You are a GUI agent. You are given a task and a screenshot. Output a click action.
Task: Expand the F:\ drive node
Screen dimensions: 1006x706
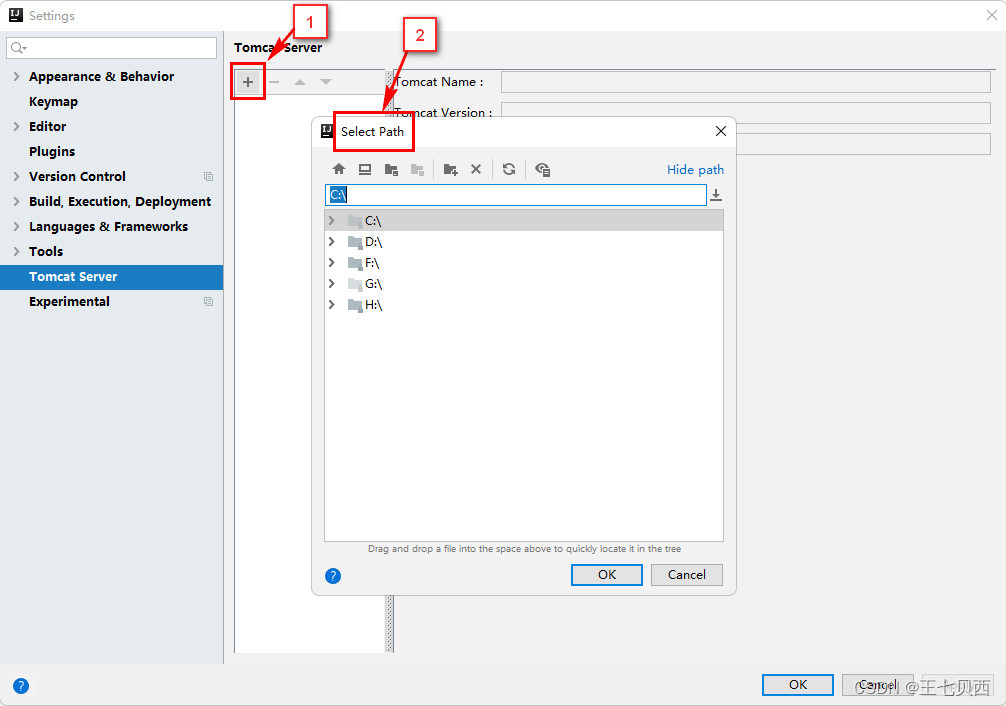click(332, 263)
